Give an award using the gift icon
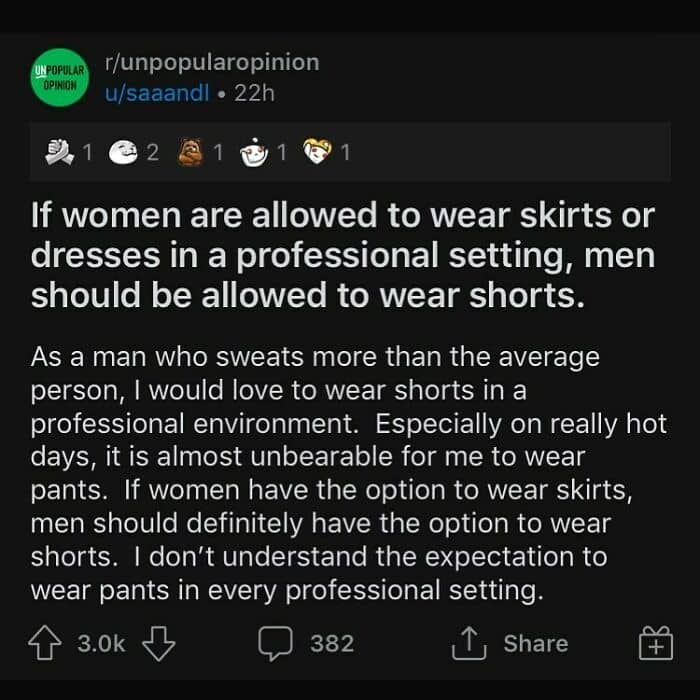The image size is (700, 700). point(656,645)
